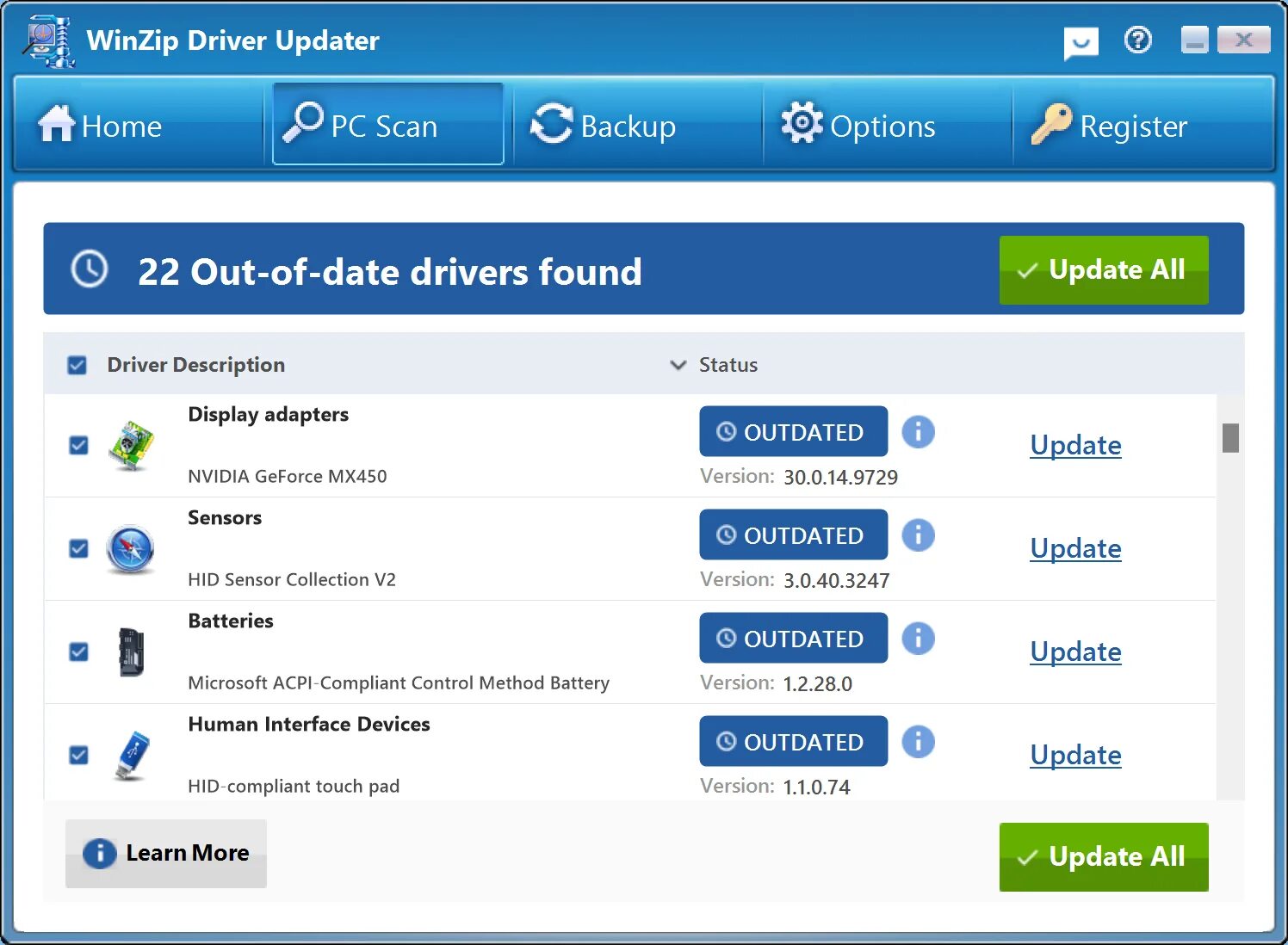This screenshot has height=945, width=1288.
Task: Click Update link for Display adapters
Action: [1075, 445]
